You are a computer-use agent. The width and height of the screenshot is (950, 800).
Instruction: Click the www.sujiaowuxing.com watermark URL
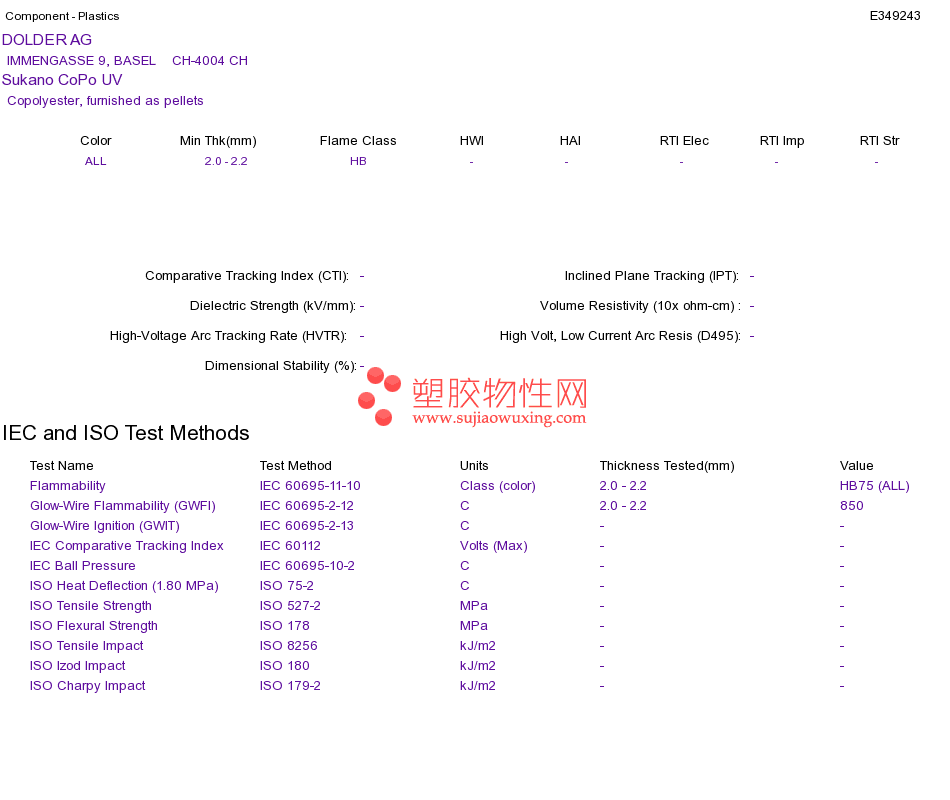coord(499,418)
